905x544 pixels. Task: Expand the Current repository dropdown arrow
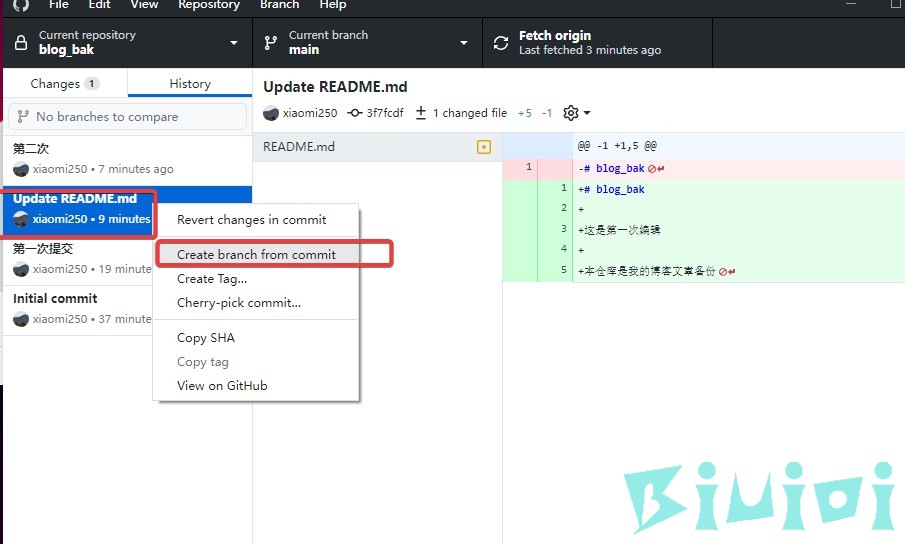[x=234, y=43]
